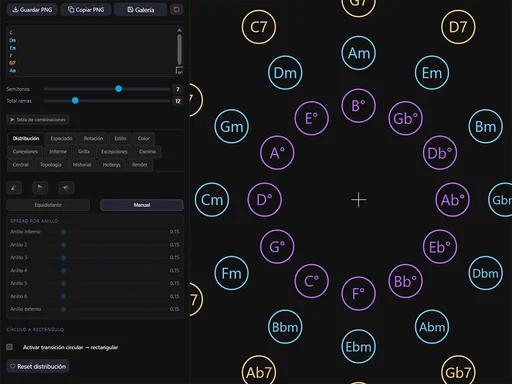Click the F° diminished chord node
The width and height of the screenshot is (512, 384).
(x=359, y=294)
